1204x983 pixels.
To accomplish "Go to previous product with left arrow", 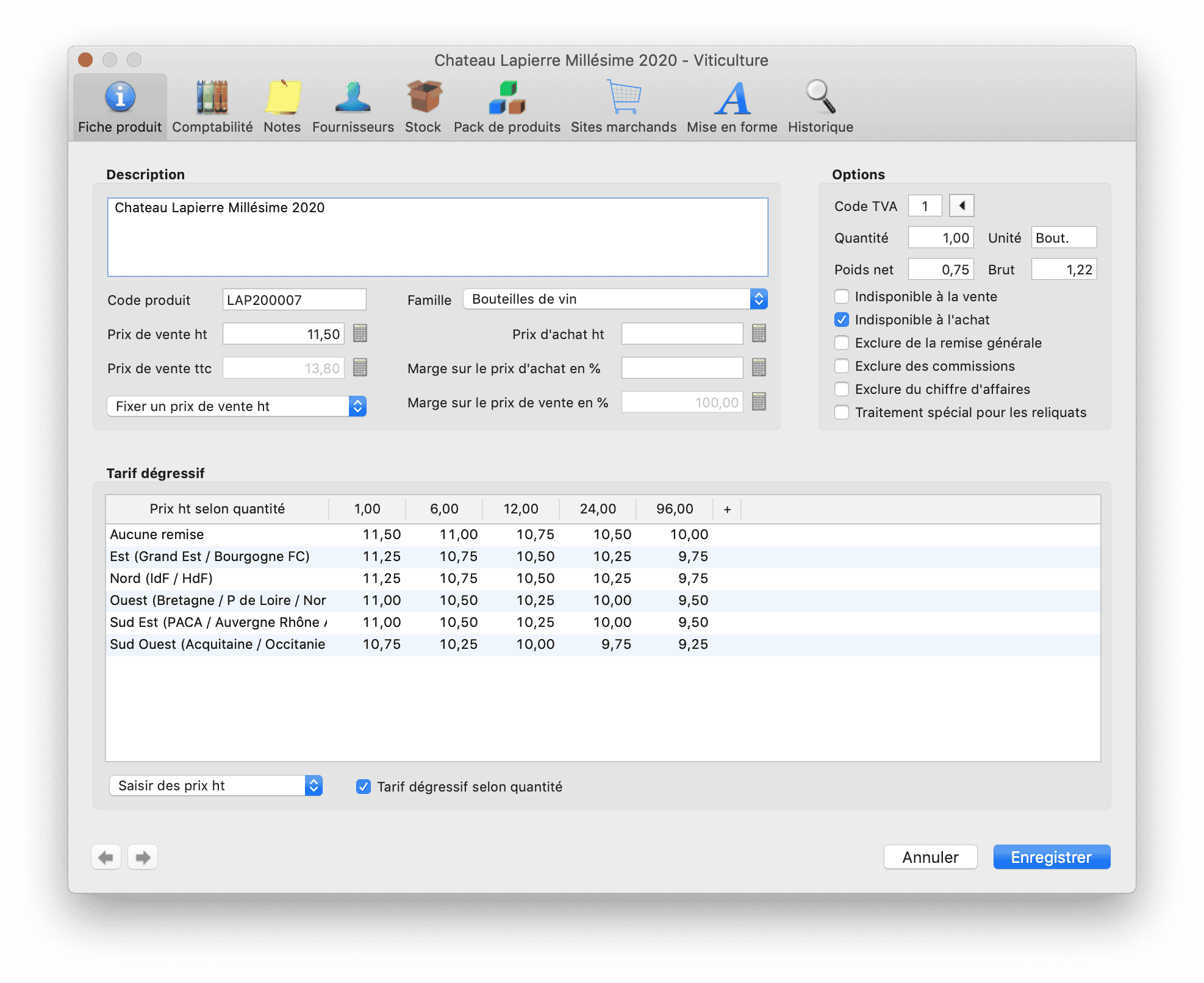I will (106, 857).
